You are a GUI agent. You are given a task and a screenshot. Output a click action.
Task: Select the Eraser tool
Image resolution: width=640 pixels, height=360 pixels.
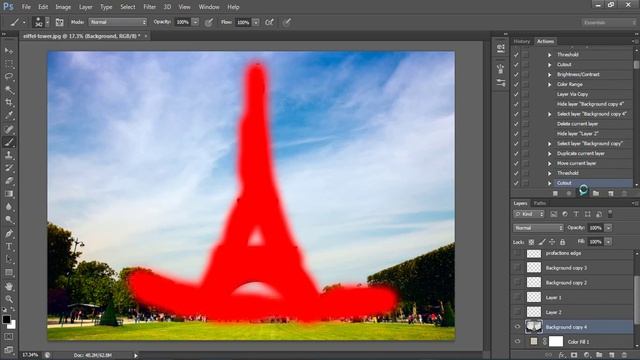click(9, 181)
